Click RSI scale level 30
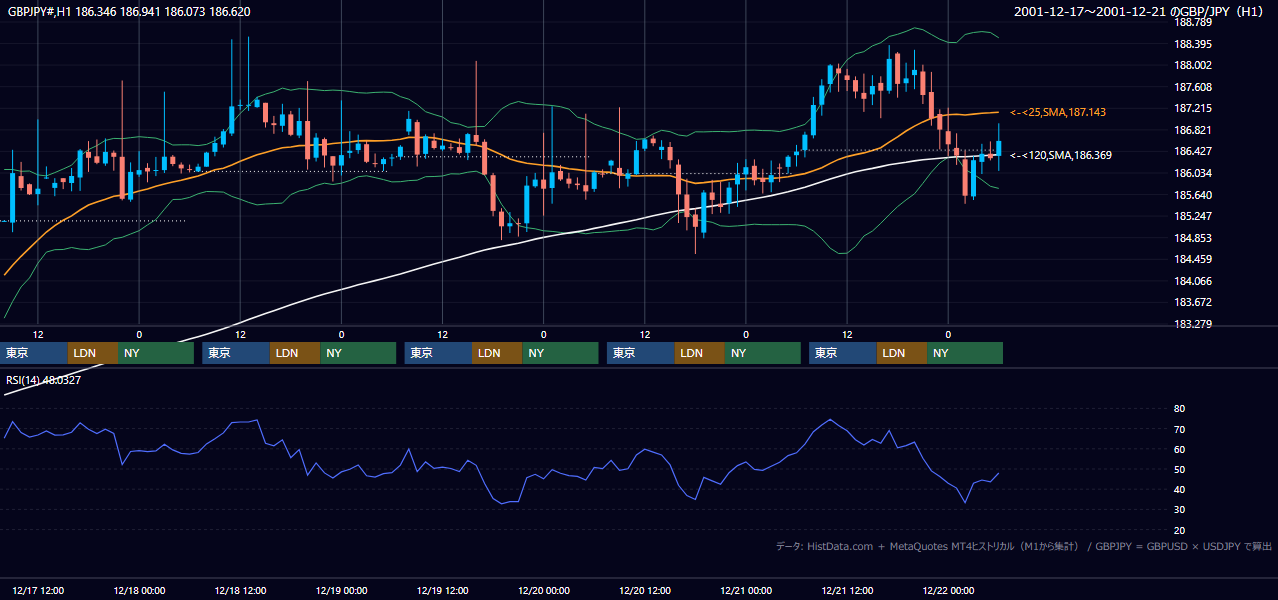 tap(1179, 510)
